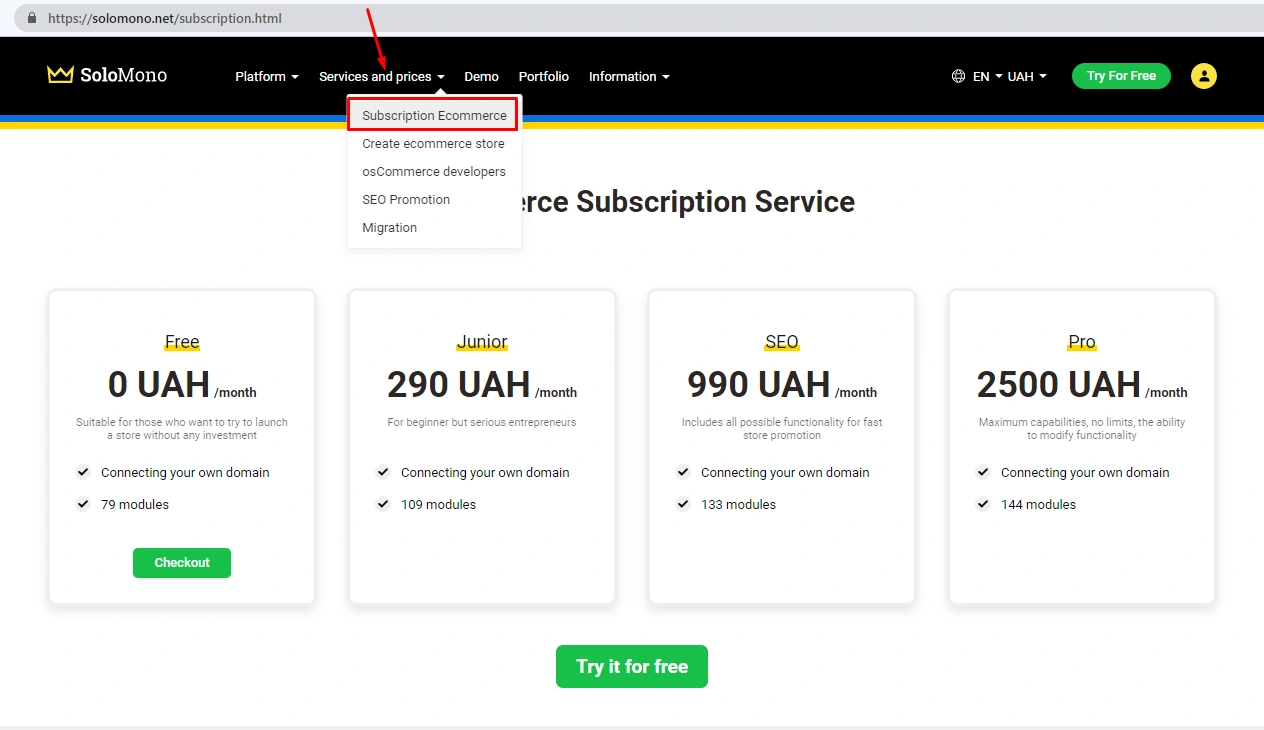
Task: Open the yellow user account icon
Action: coord(1203,76)
